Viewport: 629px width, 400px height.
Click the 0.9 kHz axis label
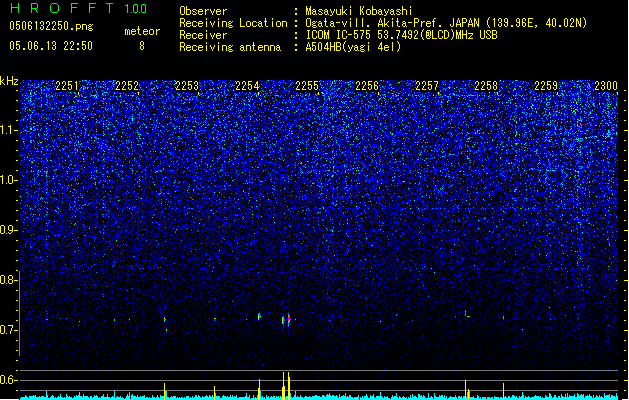(8, 230)
